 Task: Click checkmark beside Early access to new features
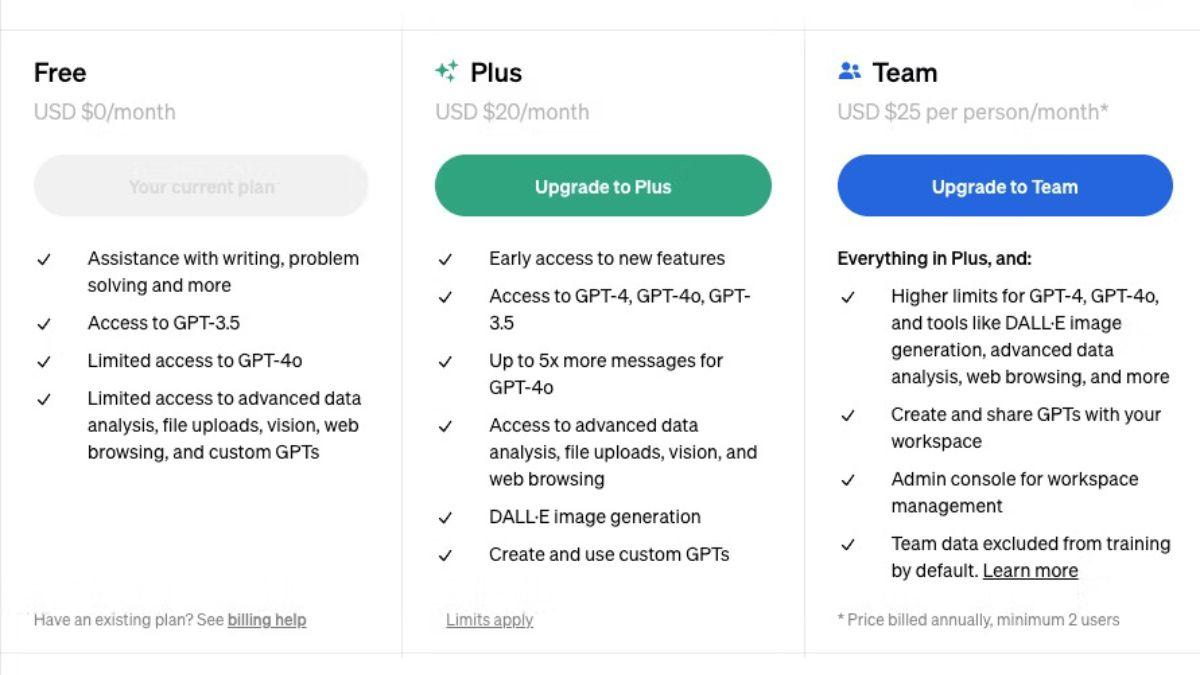point(446,259)
